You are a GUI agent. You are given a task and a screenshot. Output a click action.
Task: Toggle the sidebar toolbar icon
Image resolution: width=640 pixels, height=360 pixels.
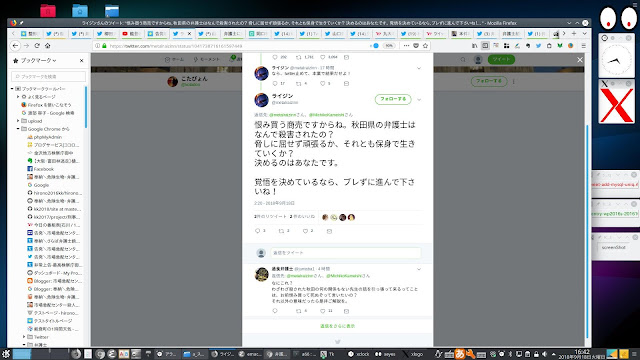pos(485,46)
